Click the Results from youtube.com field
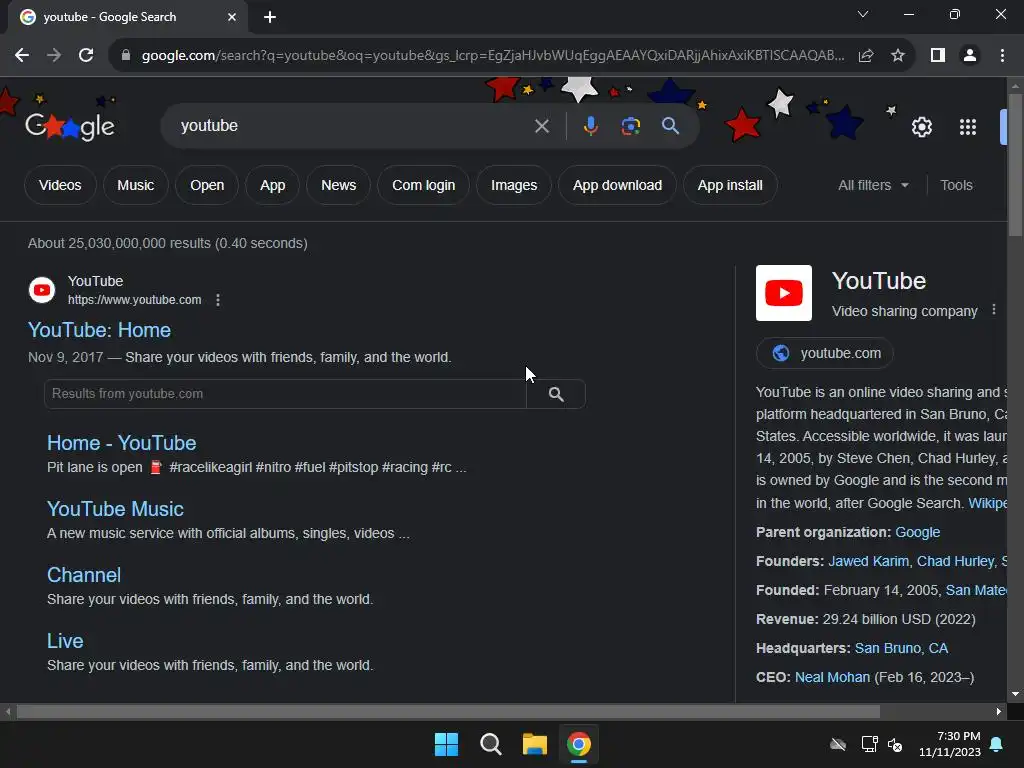 pyautogui.click(x=285, y=394)
